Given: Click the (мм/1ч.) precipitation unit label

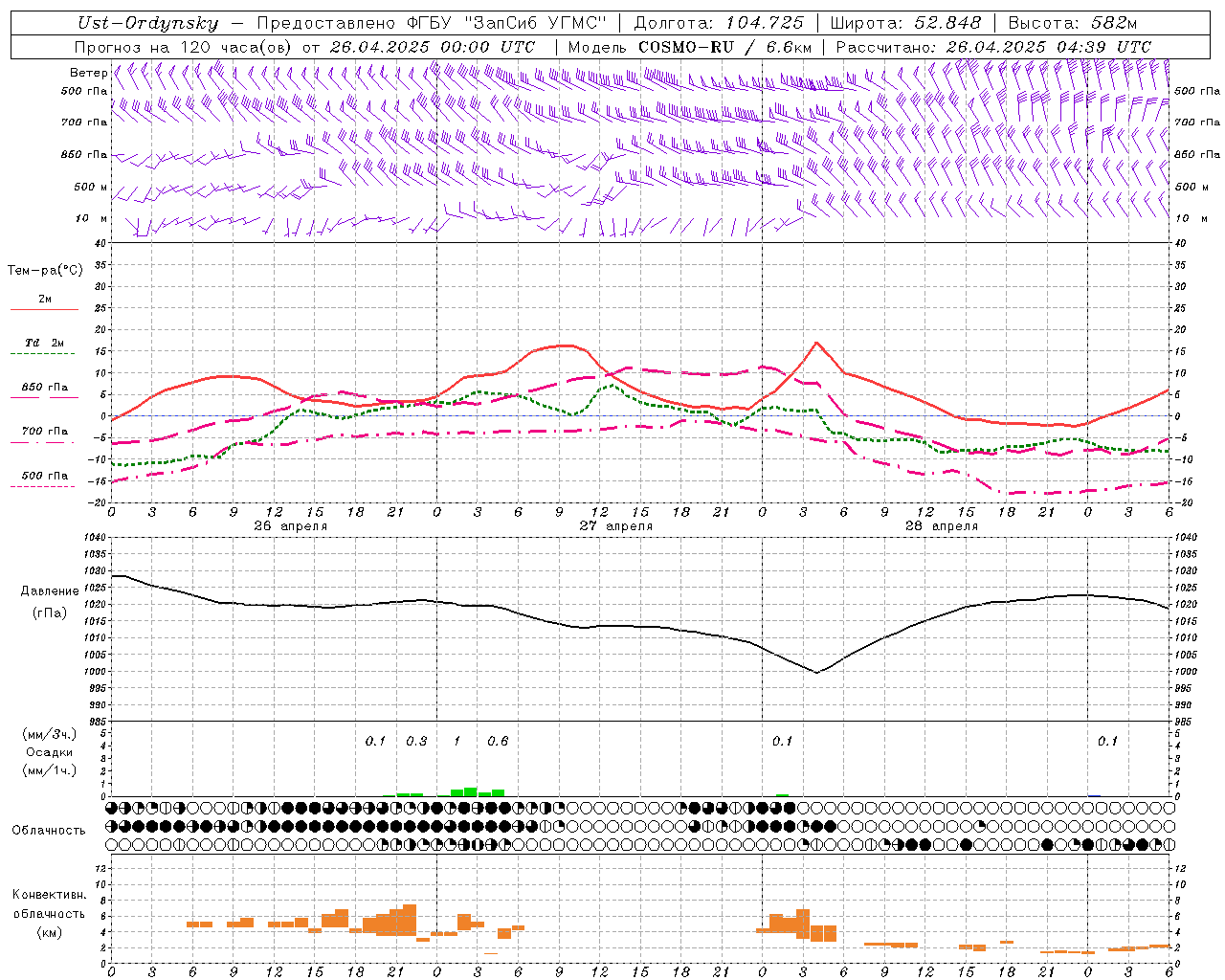Looking at the screenshot, I should pos(49,770).
